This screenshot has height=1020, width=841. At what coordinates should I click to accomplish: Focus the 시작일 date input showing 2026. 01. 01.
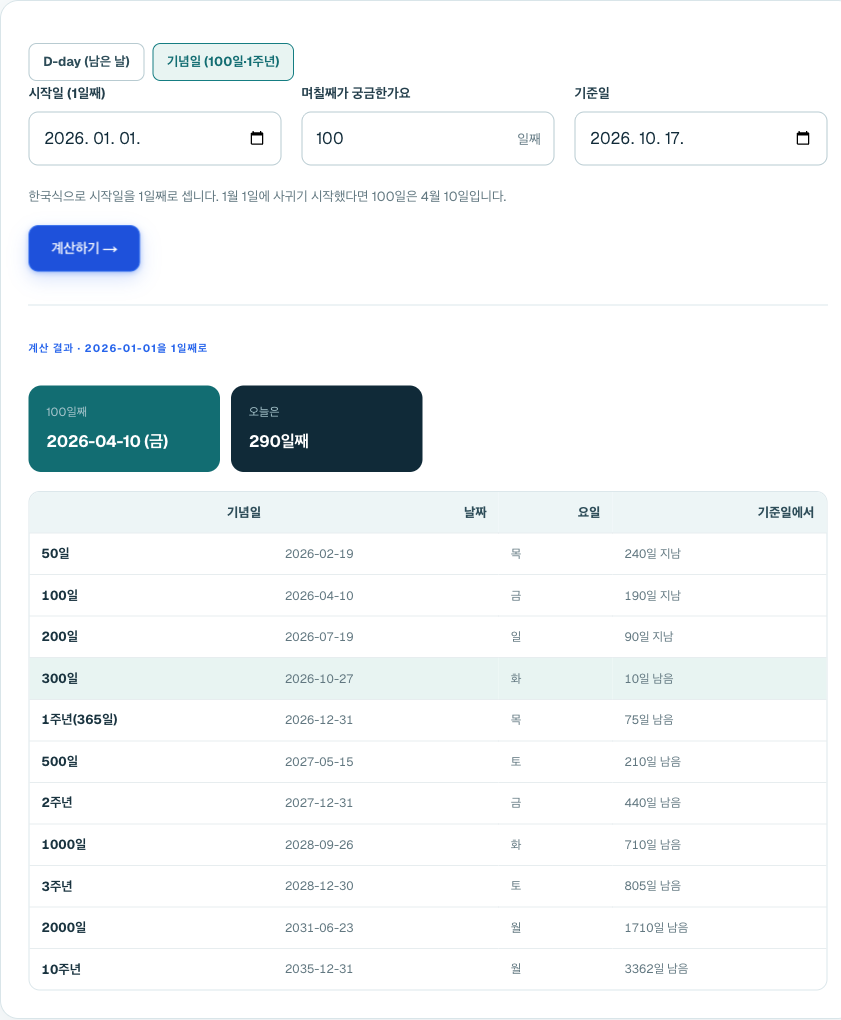tap(155, 139)
